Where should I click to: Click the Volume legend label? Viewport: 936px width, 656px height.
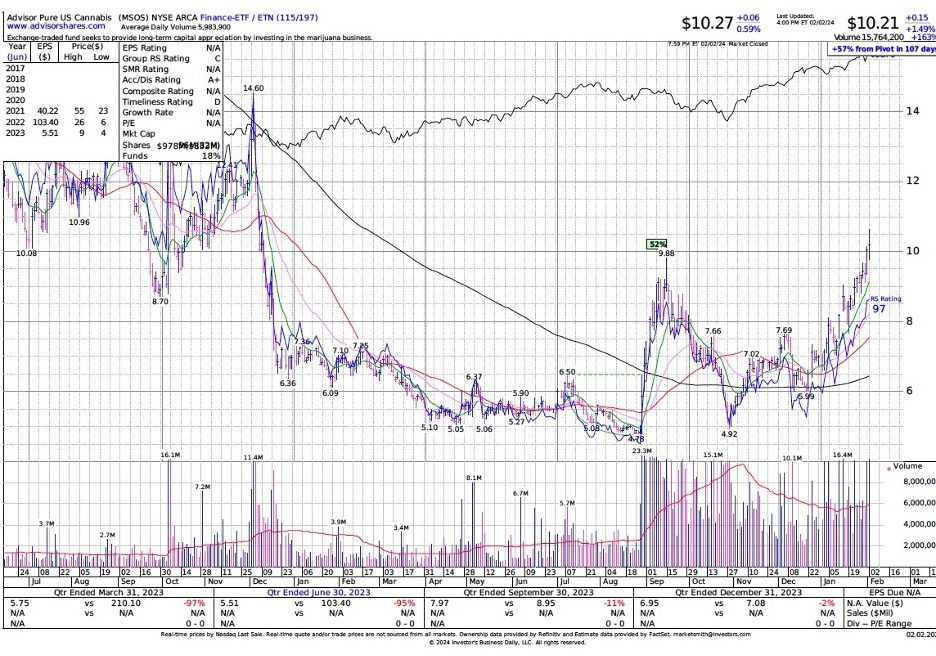click(907, 466)
